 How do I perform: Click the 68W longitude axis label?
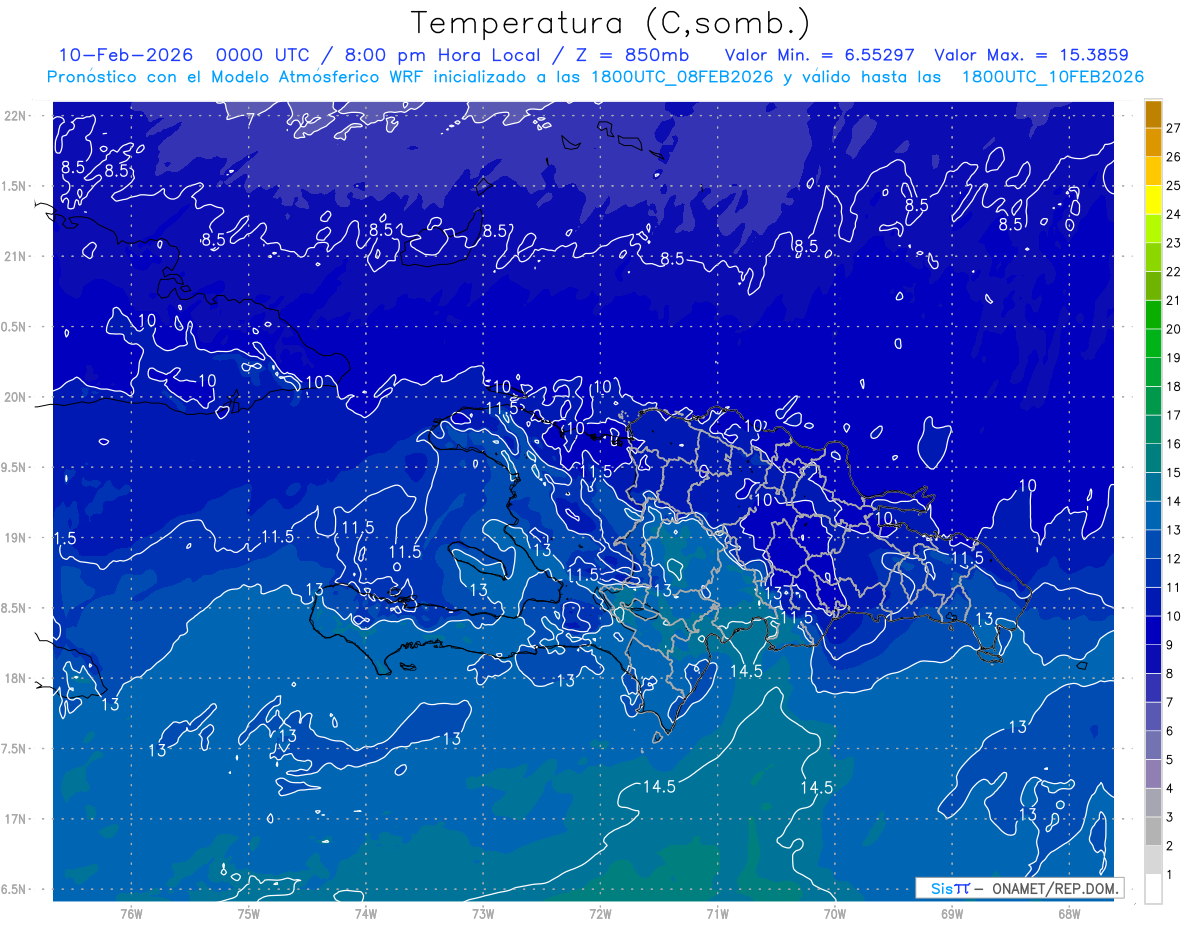coord(1069,914)
